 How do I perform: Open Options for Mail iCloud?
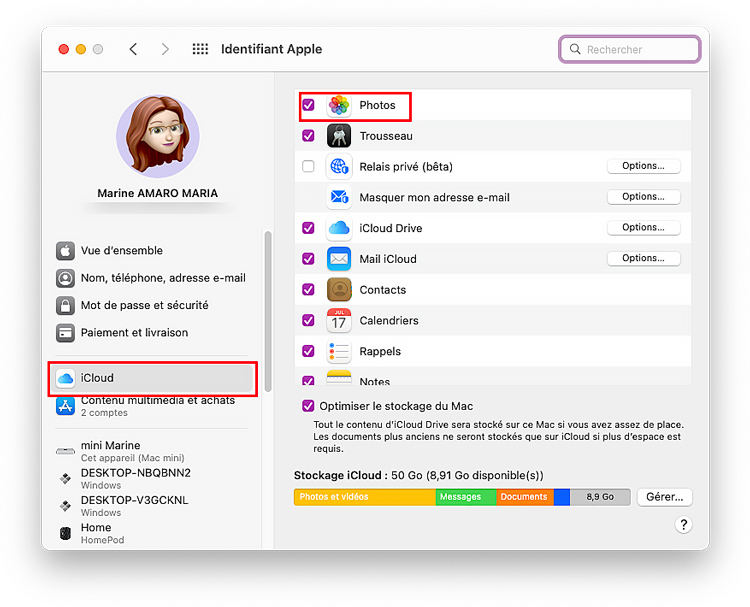[x=643, y=259]
